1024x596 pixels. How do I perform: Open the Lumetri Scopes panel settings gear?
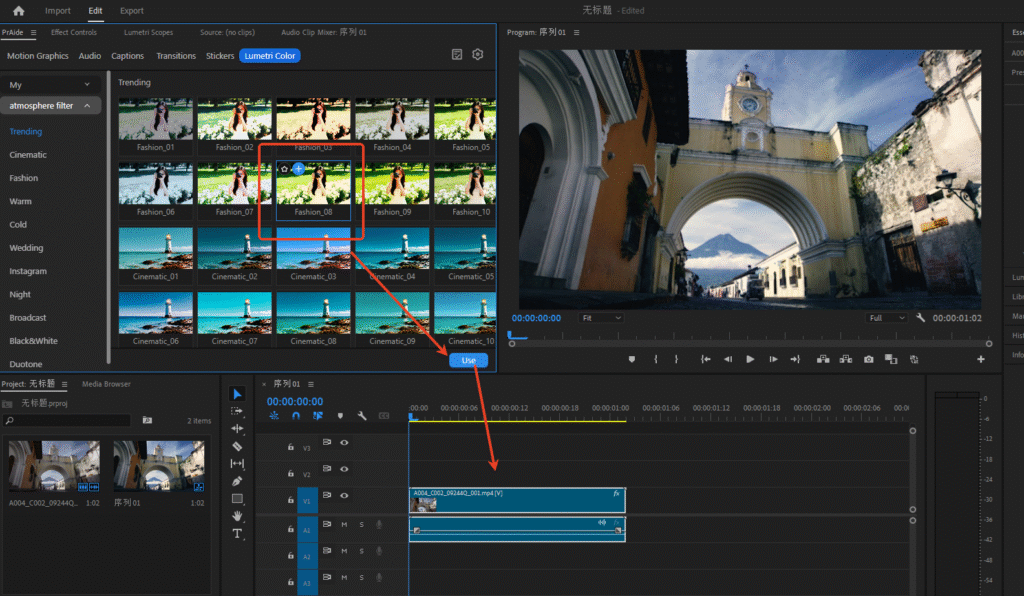pos(477,54)
